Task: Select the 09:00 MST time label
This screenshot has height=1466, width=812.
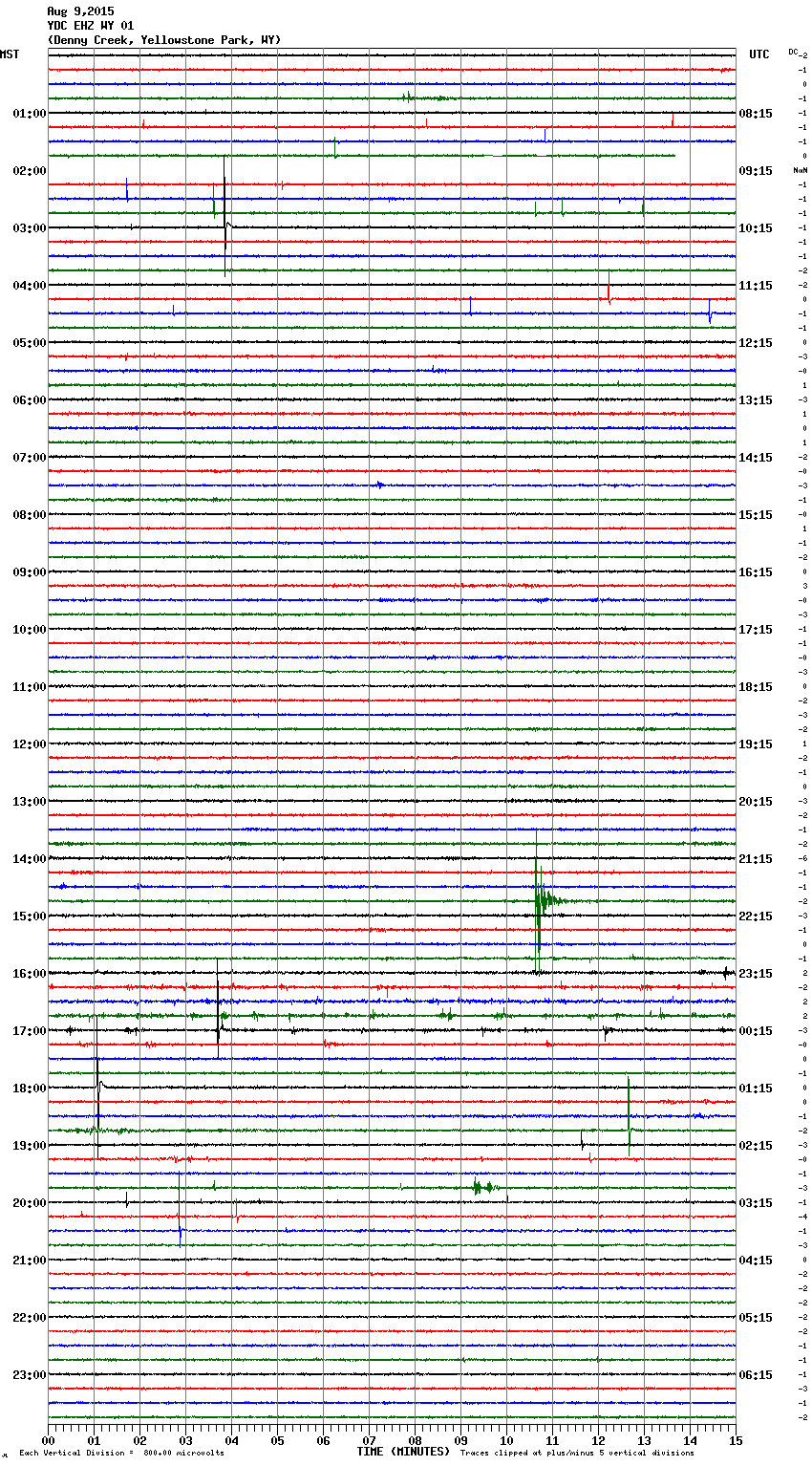Action: click(x=30, y=572)
